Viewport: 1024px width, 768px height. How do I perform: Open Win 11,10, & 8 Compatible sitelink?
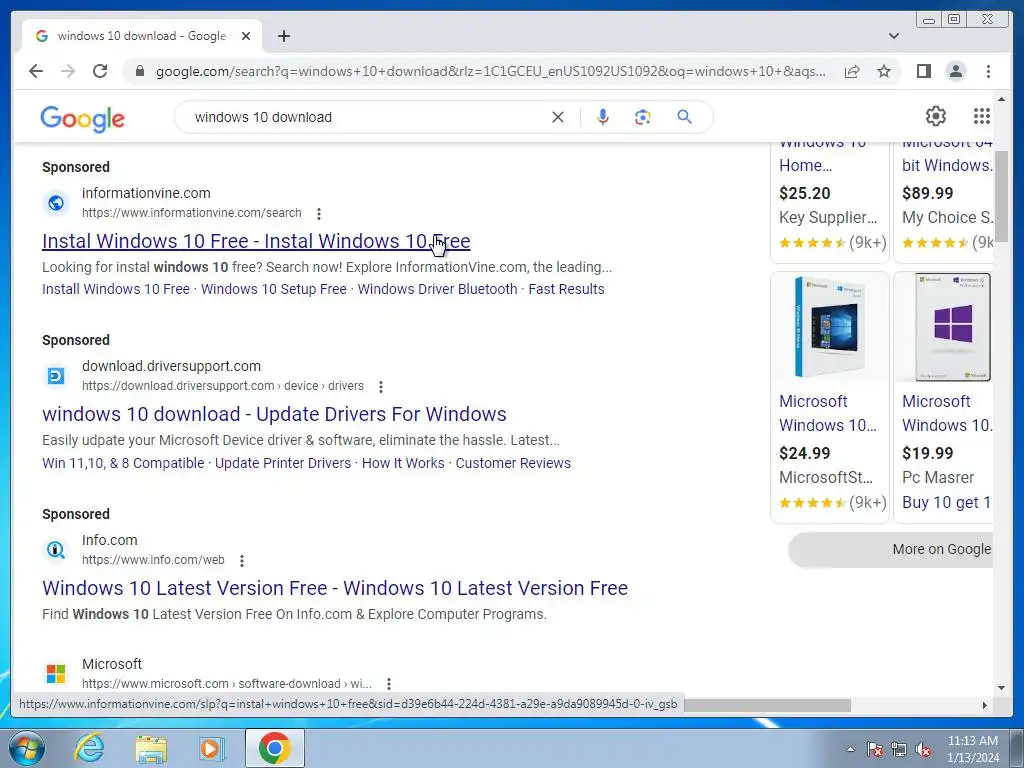click(123, 463)
